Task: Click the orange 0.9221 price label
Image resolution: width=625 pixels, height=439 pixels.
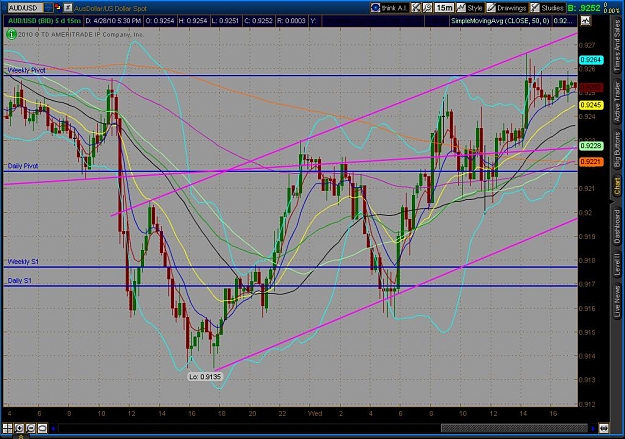Action: [x=591, y=162]
